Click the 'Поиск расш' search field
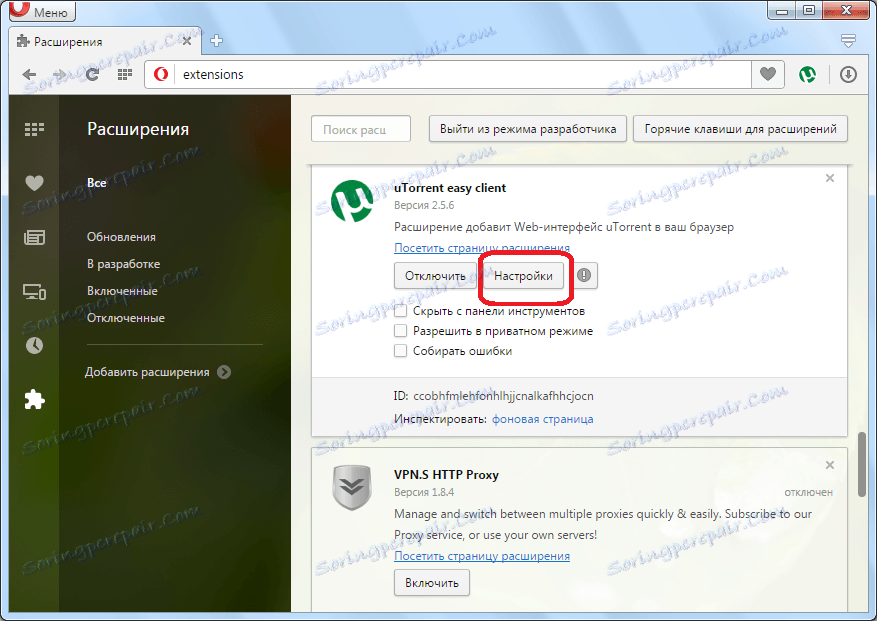 (360, 128)
